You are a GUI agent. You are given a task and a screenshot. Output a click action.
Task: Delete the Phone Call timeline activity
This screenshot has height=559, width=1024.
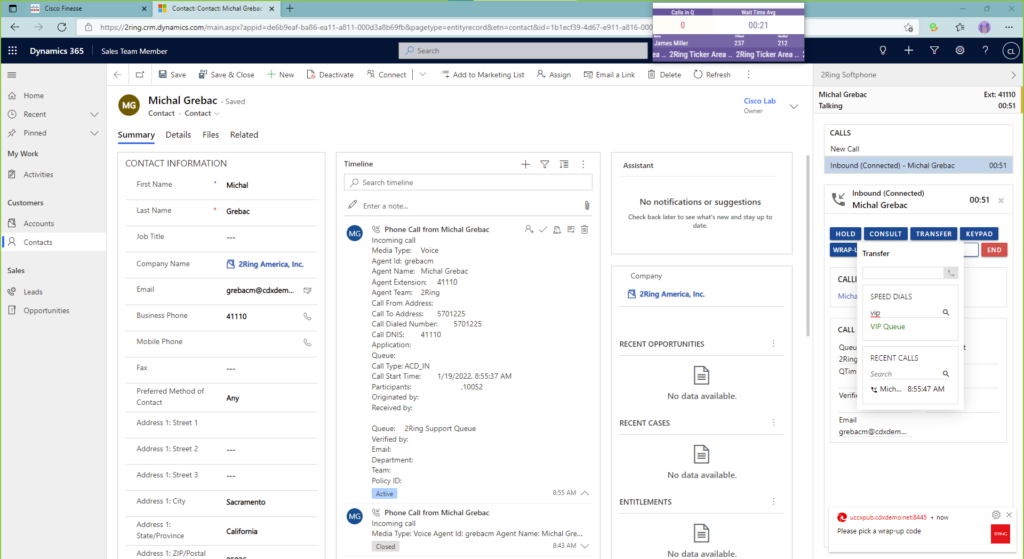pos(584,230)
